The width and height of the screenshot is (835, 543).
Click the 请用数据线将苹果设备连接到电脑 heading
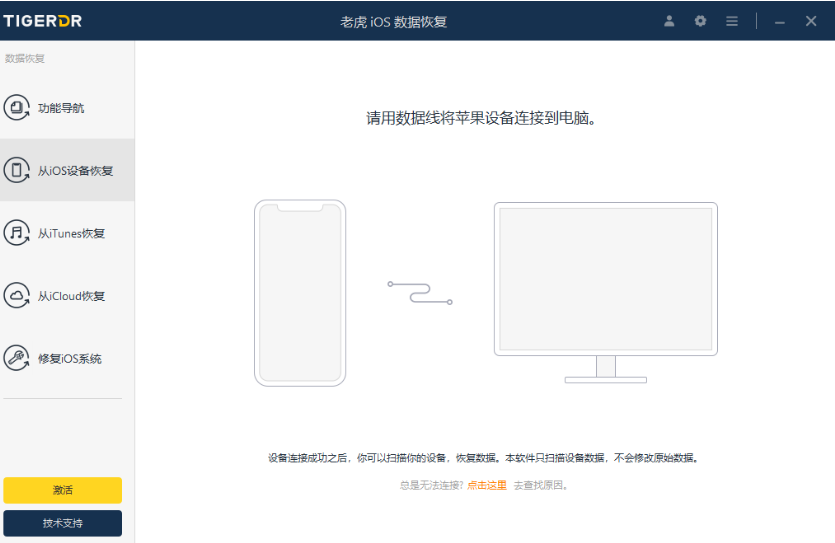480,118
